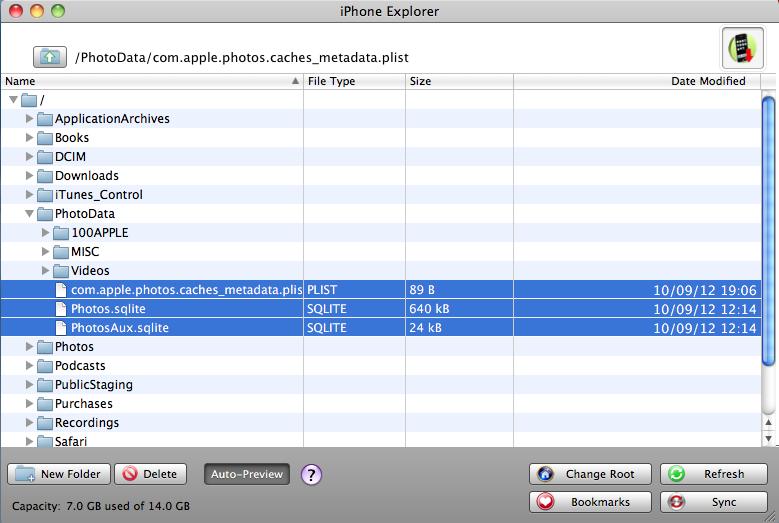
Task: Click the Podcasts folder icon
Action: (x=45, y=366)
